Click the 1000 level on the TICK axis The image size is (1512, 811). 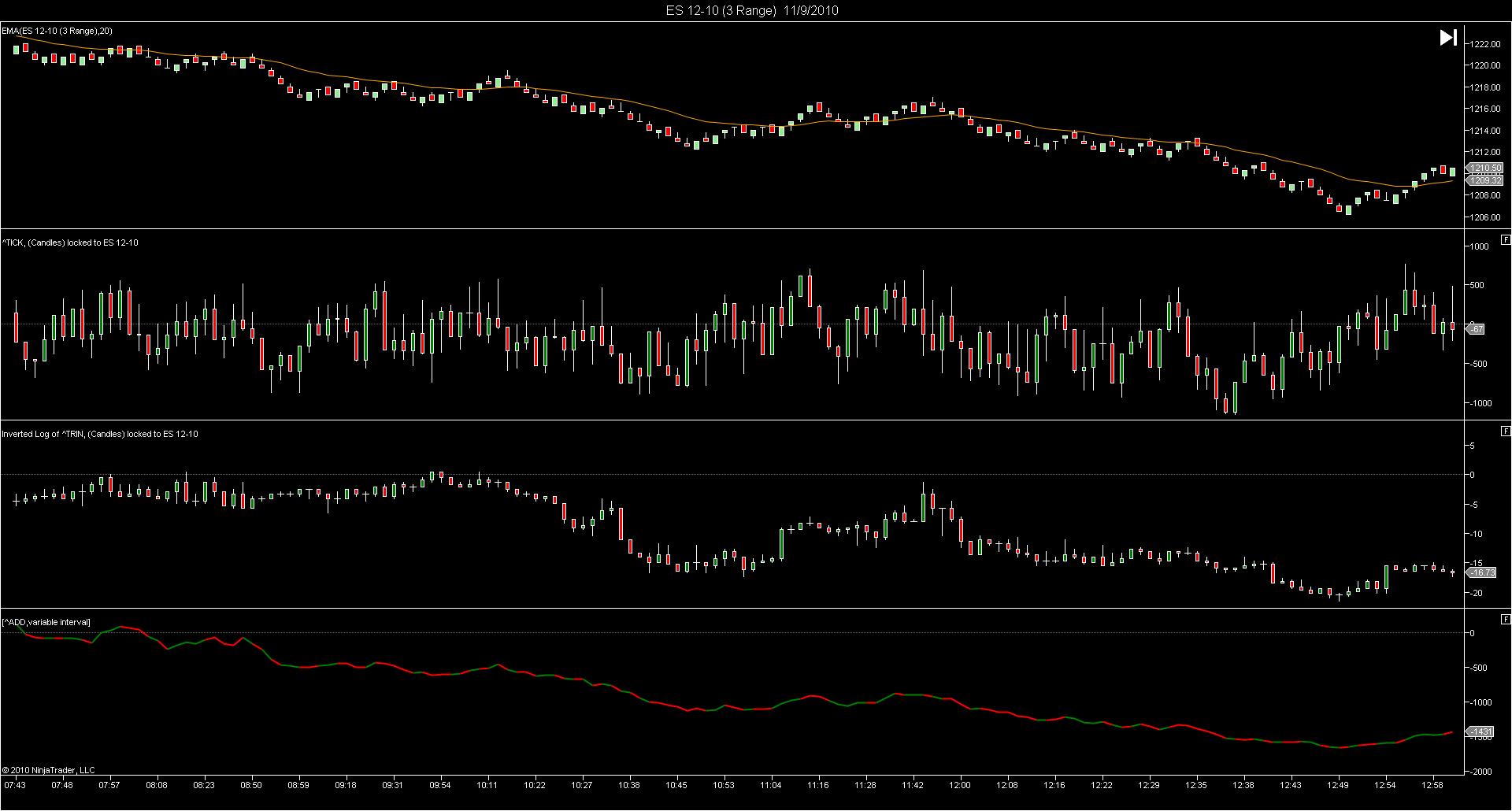(x=1480, y=246)
